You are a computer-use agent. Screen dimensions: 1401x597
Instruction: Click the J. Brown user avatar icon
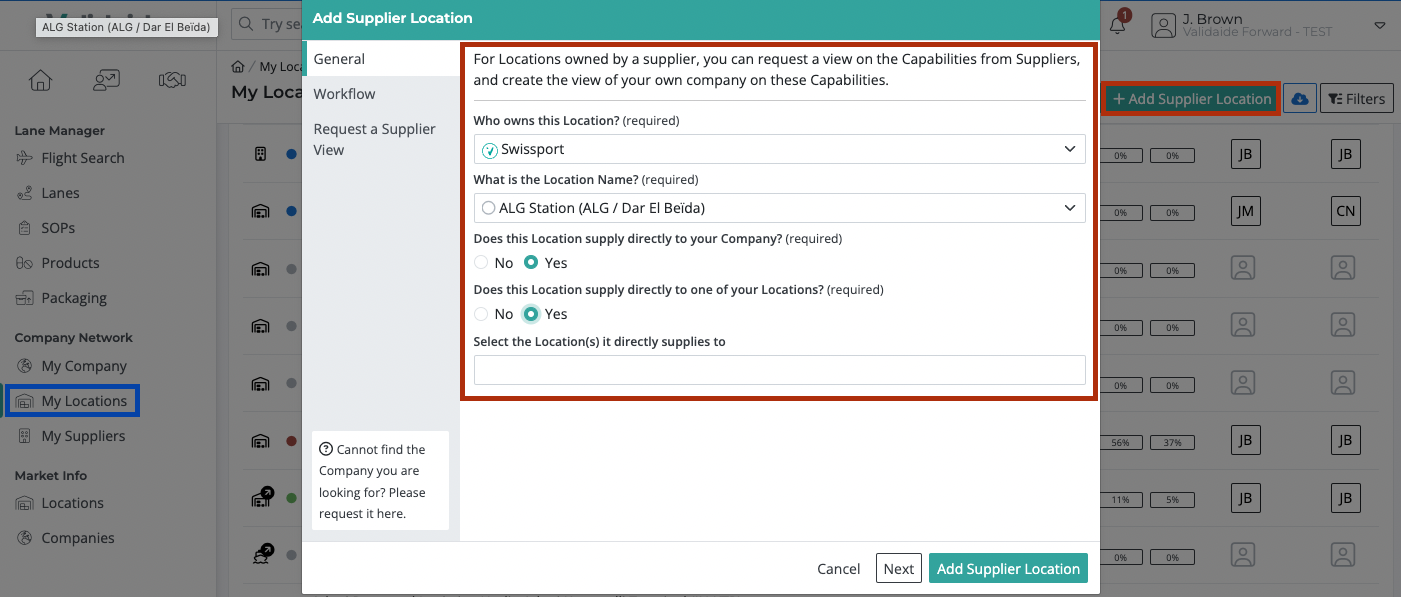(1163, 25)
